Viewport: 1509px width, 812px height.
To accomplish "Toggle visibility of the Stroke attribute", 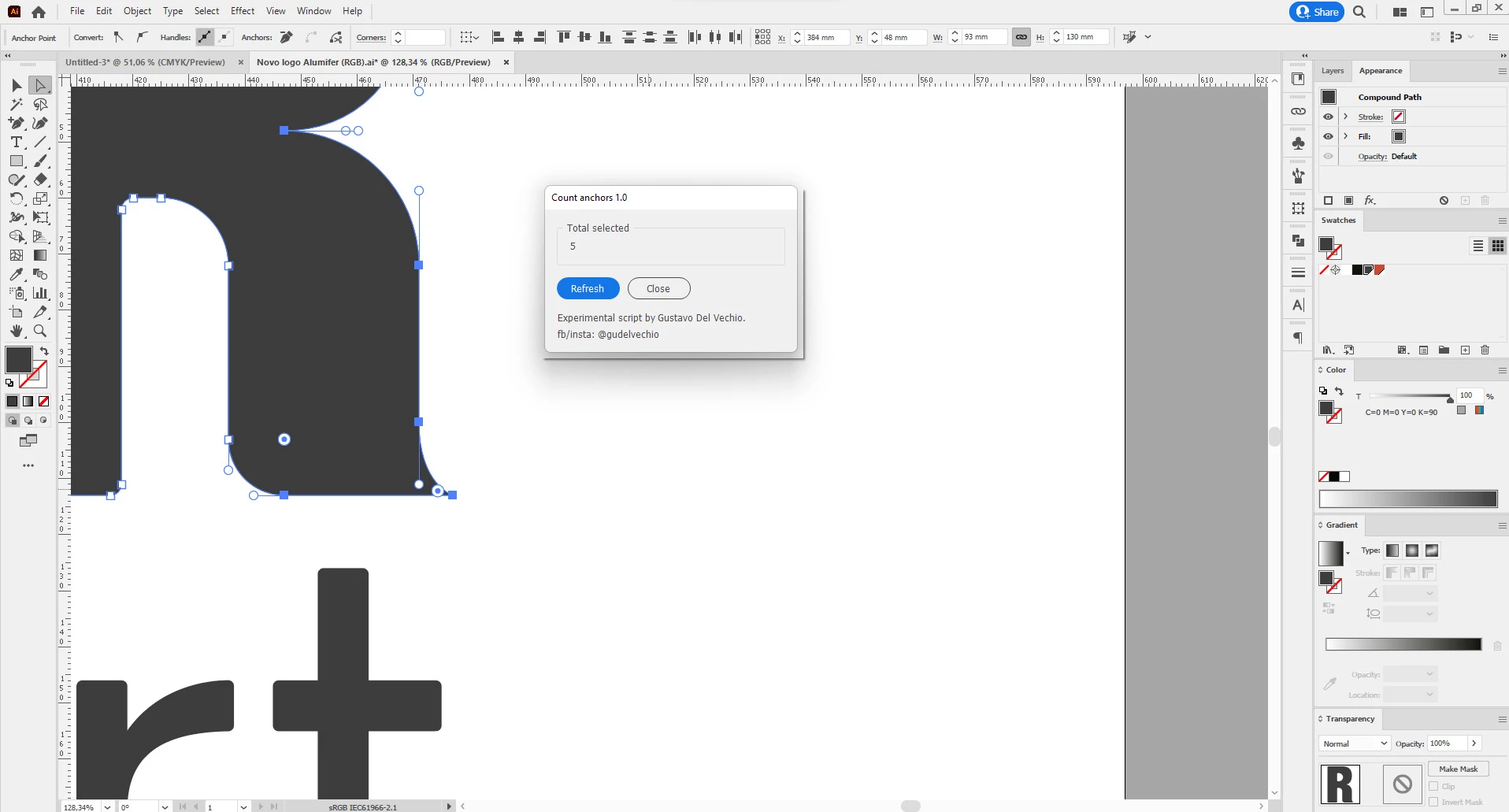I will point(1329,117).
